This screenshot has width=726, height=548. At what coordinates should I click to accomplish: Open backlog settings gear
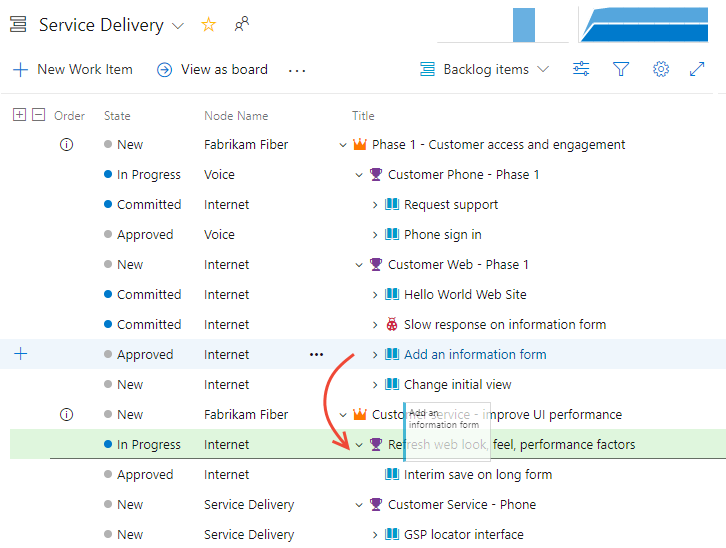click(x=661, y=69)
